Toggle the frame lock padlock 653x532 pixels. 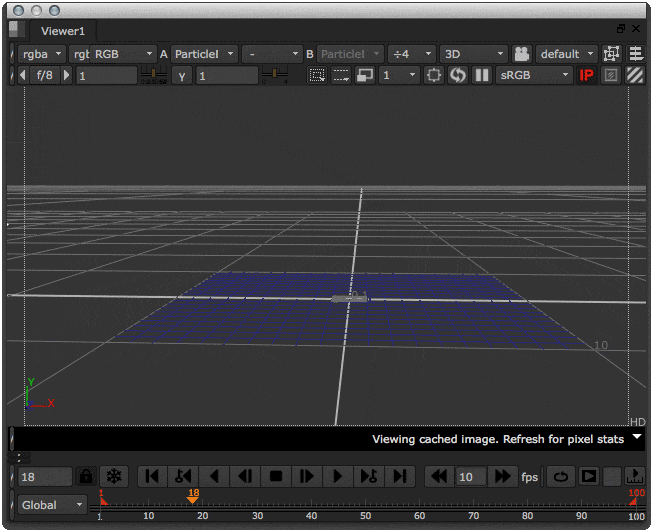[87, 477]
